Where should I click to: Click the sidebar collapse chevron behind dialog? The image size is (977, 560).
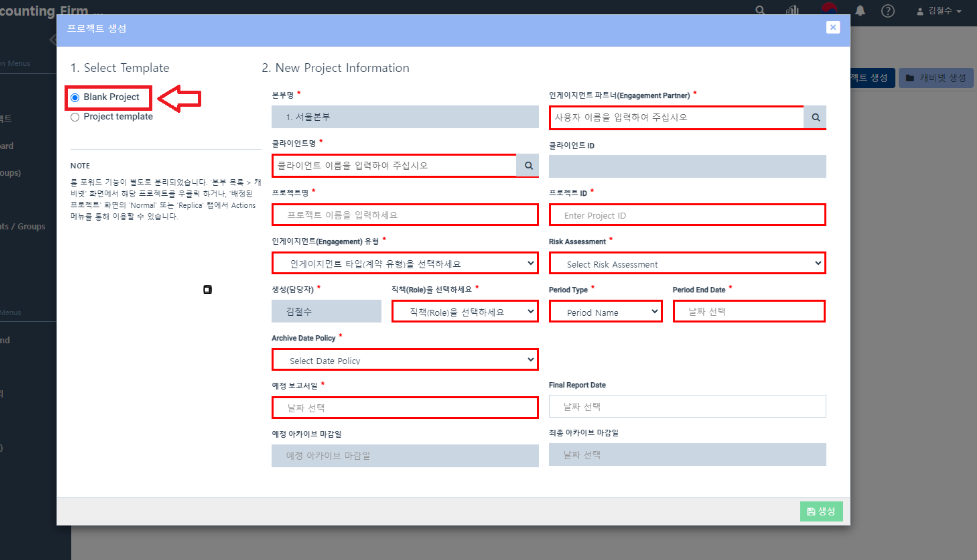click(52, 40)
